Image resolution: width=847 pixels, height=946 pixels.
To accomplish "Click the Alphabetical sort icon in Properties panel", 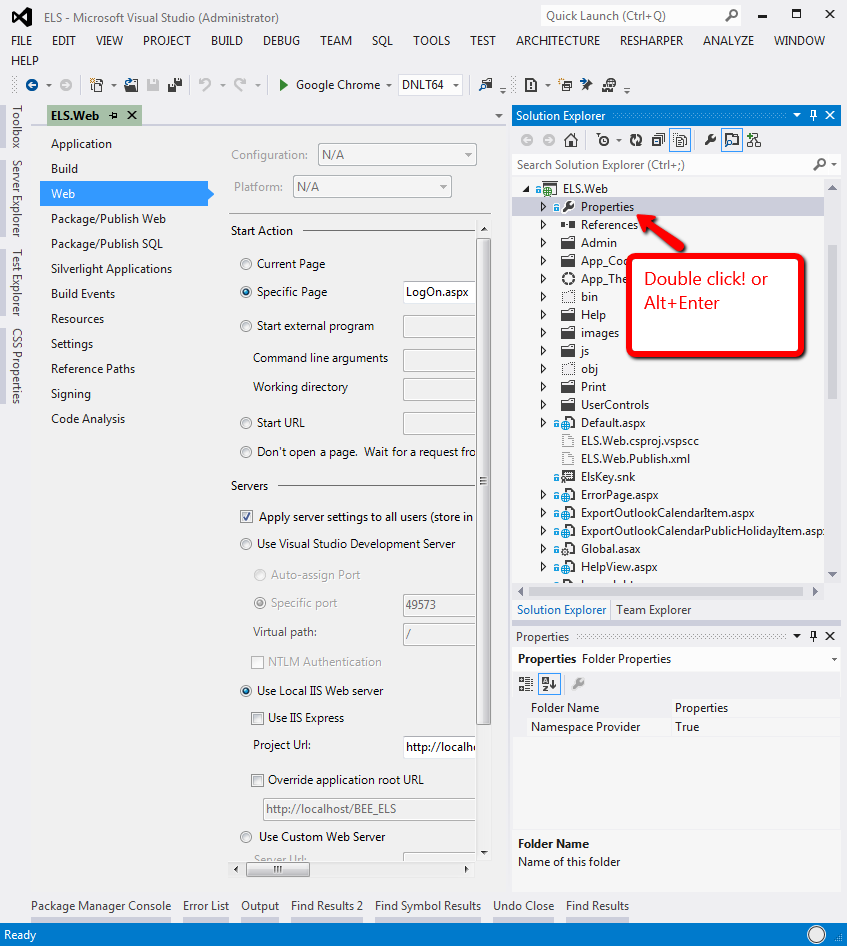I will click(x=548, y=683).
